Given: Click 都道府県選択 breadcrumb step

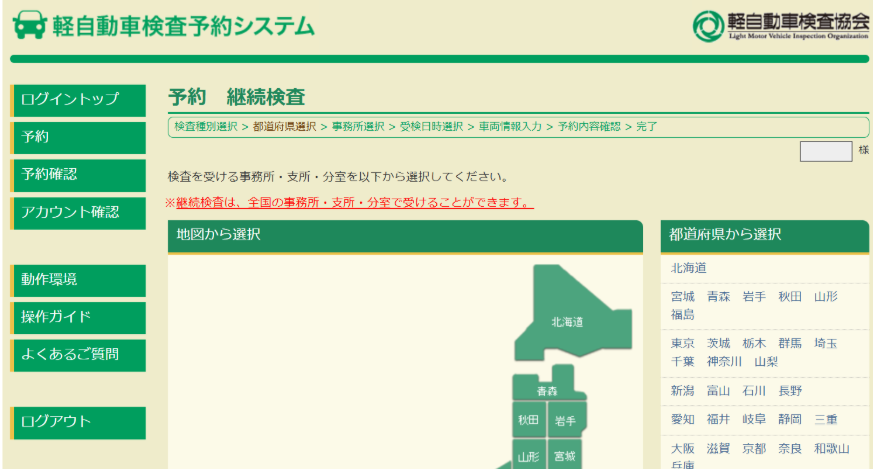Looking at the screenshot, I should pyautogui.click(x=285, y=126).
